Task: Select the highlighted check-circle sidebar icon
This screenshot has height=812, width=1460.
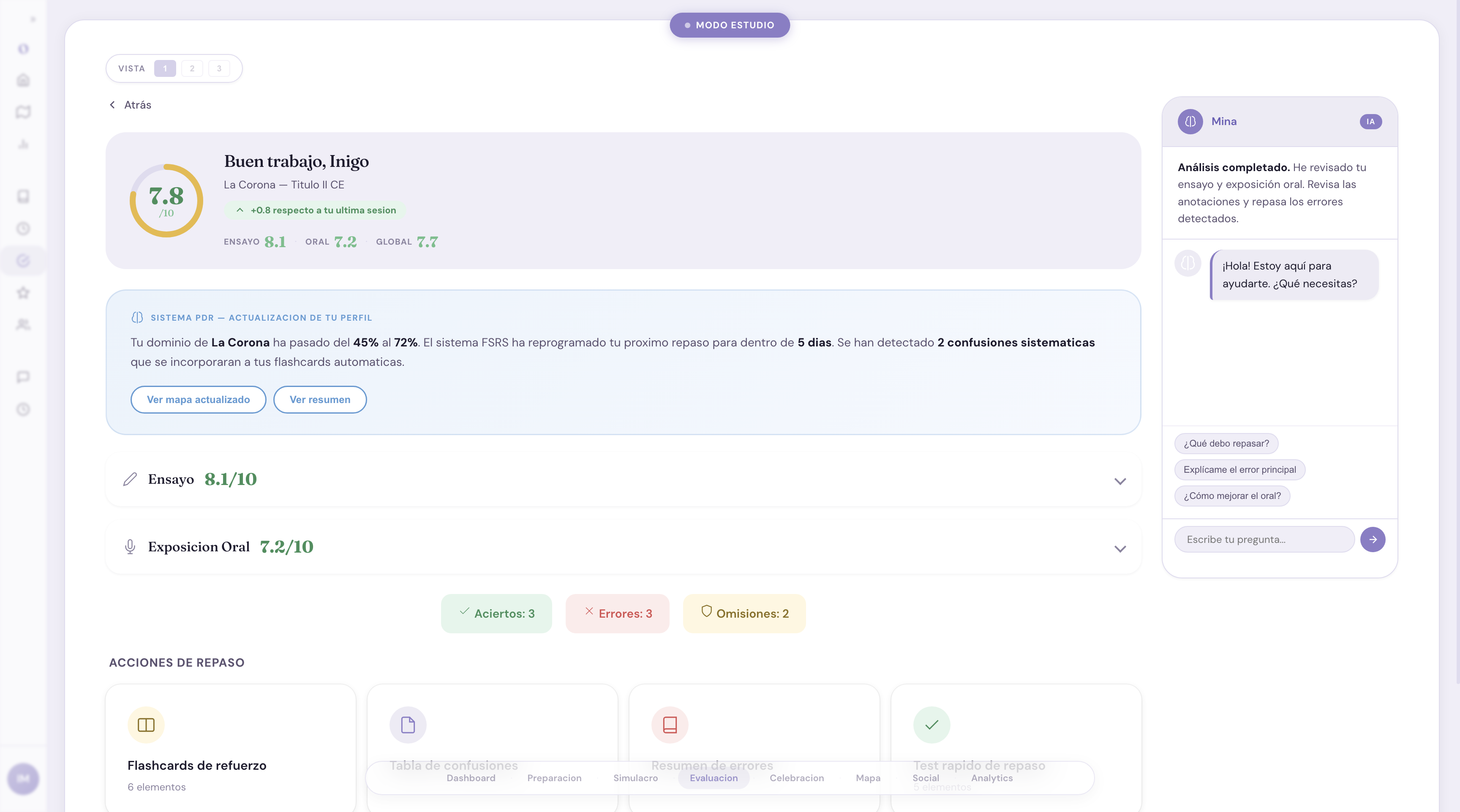Action: [x=23, y=261]
